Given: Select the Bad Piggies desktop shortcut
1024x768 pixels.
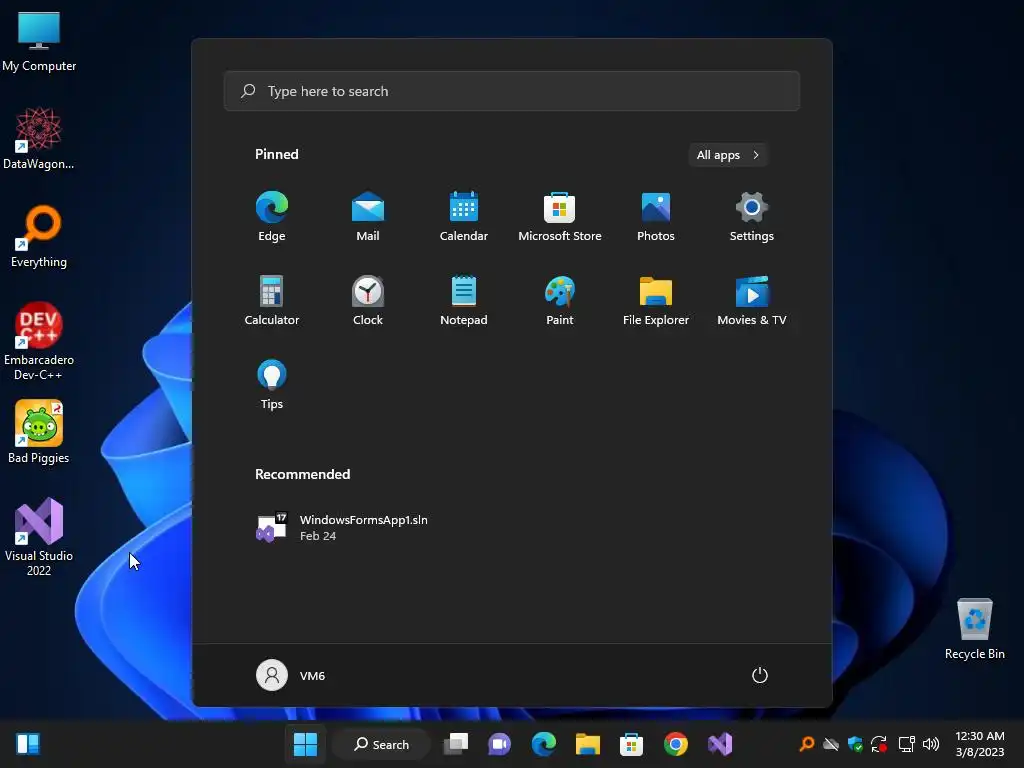Looking at the screenshot, I should 39,432.
